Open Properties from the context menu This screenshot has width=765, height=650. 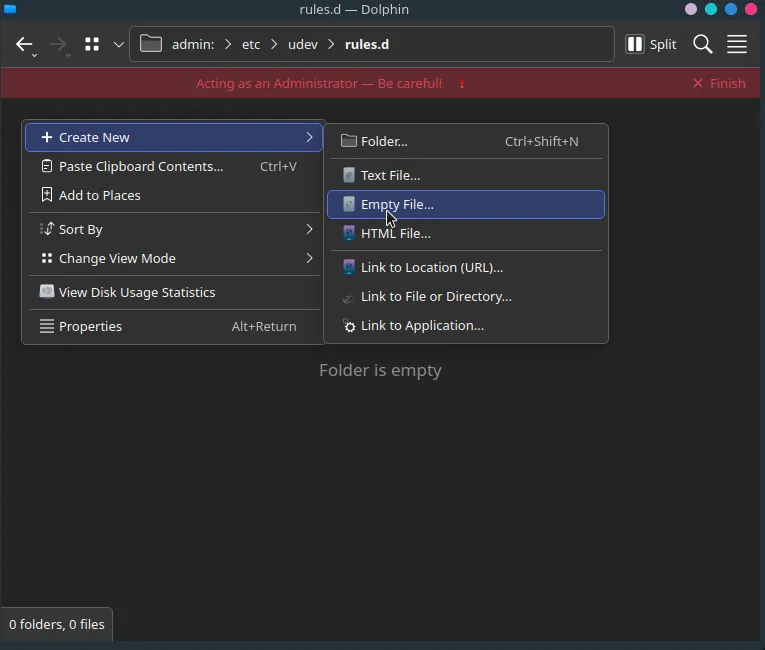(x=174, y=326)
